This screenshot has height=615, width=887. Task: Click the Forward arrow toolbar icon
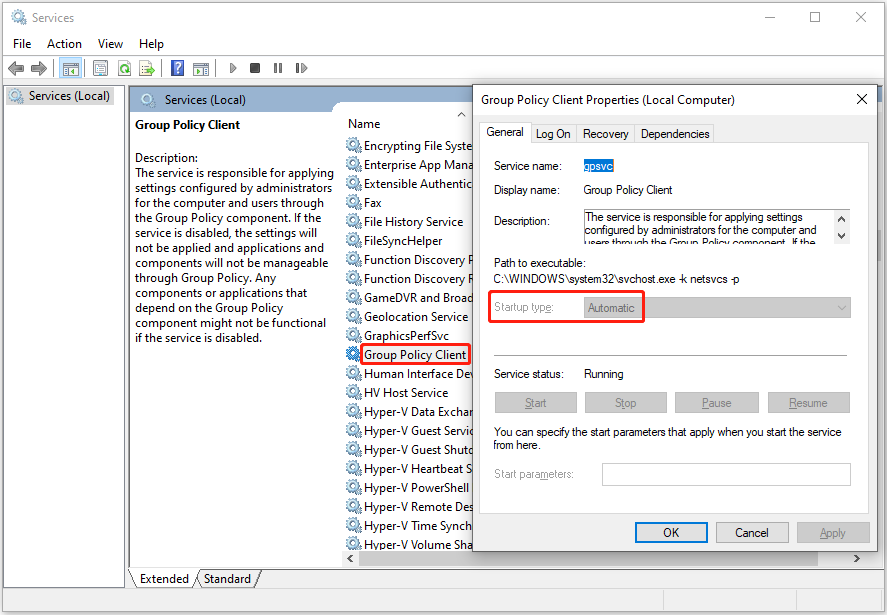coord(38,68)
